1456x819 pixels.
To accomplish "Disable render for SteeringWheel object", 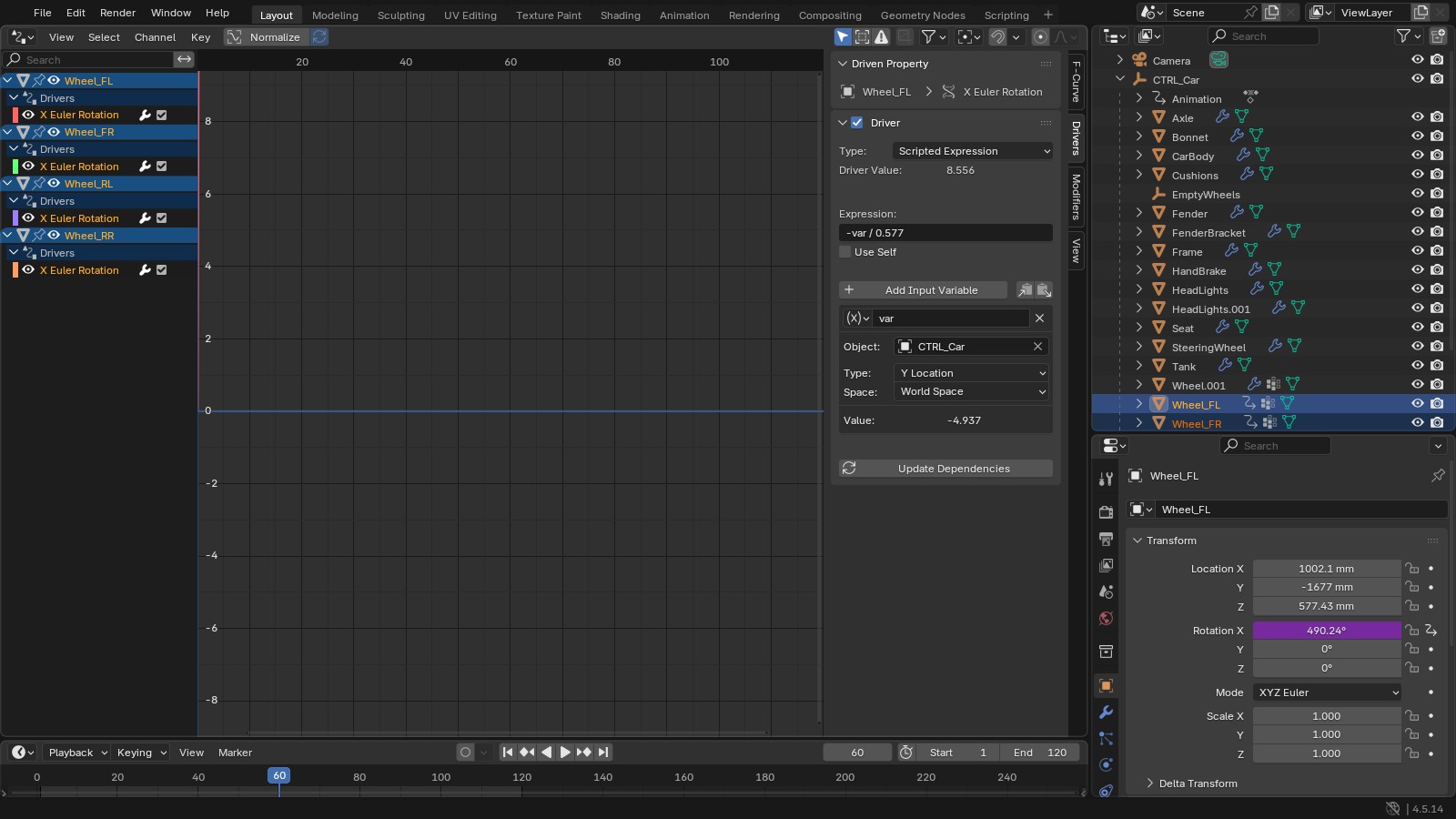I will tap(1437, 347).
